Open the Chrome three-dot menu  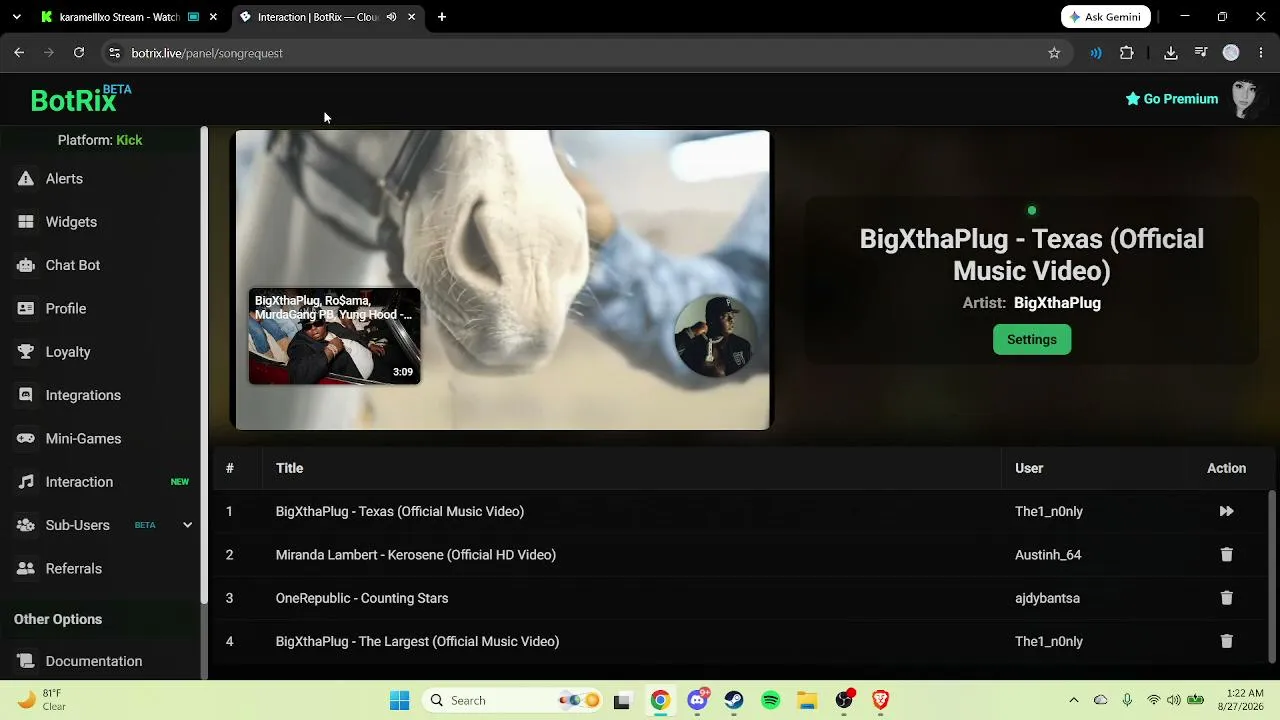click(x=1261, y=53)
